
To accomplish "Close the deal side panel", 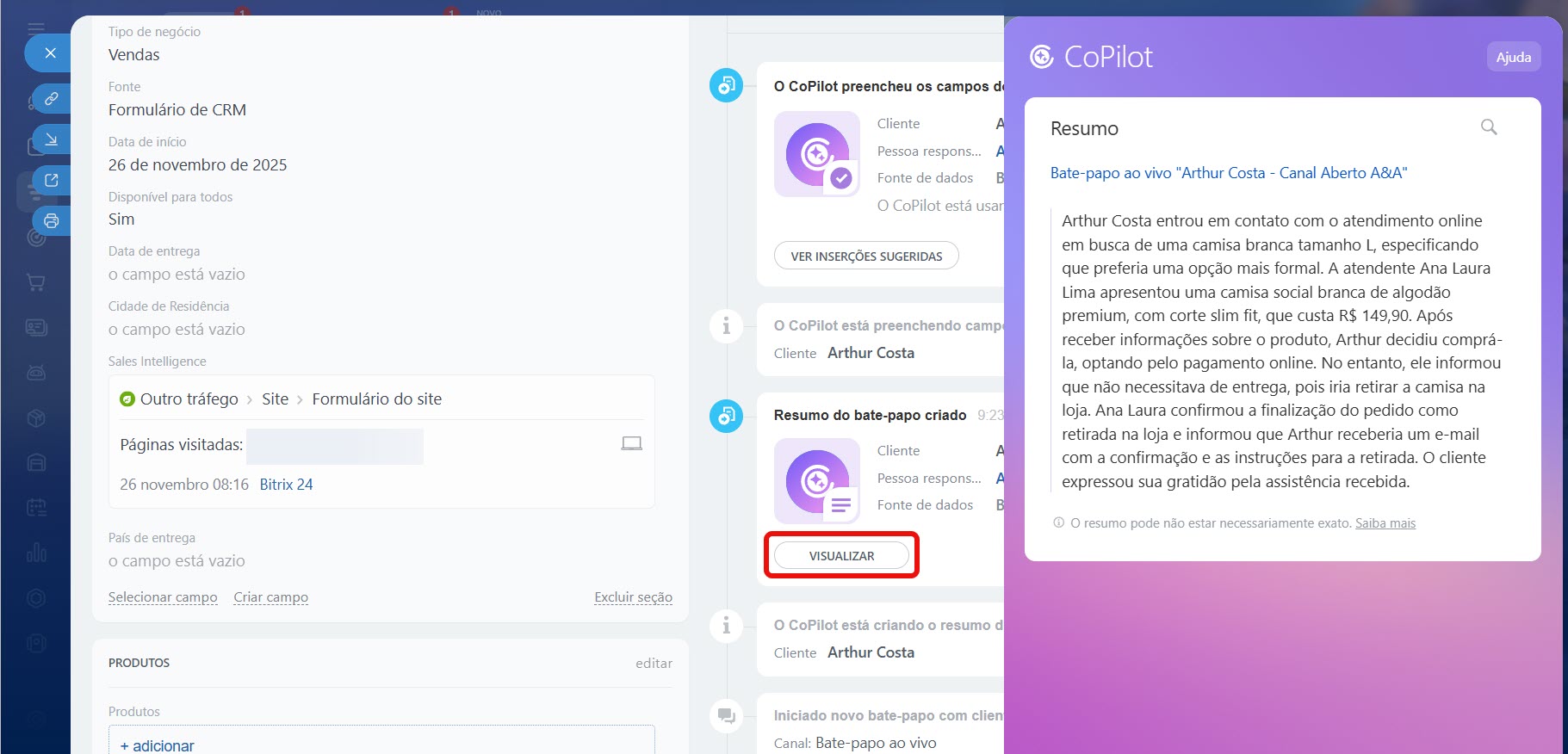I will pos(50,53).
